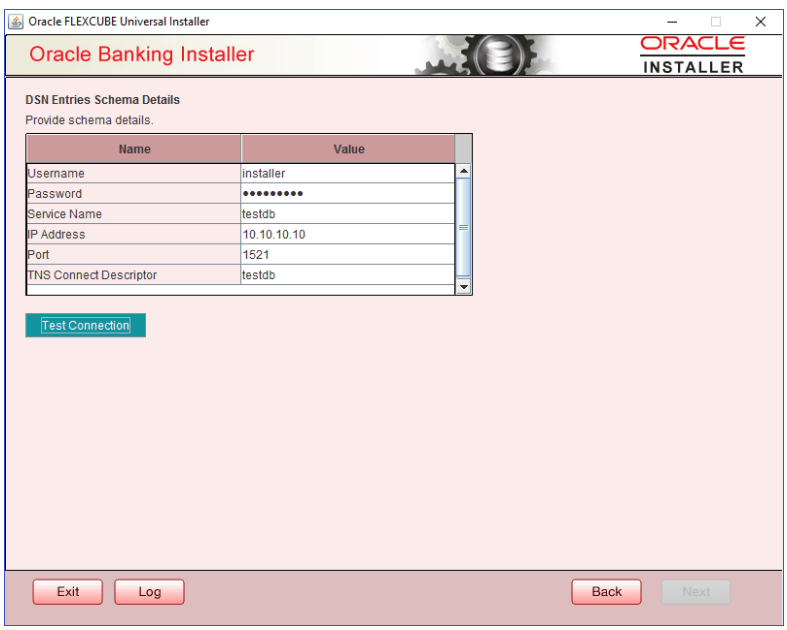Select the Service Name row label
Screen dimensions: 787x630
(x=134, y=214)
